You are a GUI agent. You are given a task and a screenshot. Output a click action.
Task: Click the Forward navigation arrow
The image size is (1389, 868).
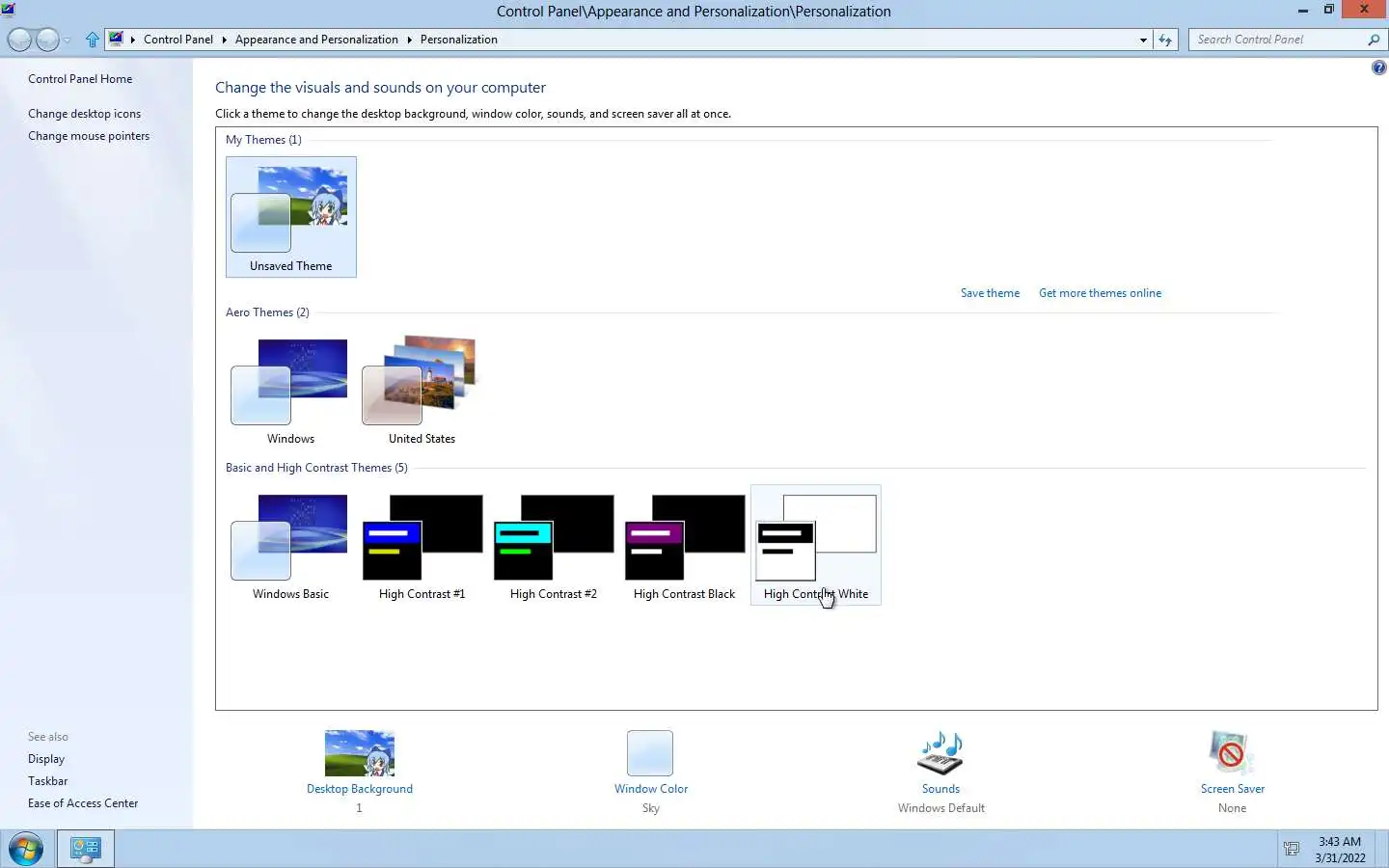coord(47,40)
